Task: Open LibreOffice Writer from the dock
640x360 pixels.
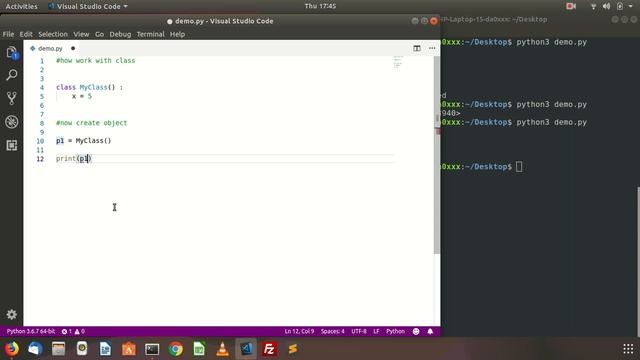Action: pos(105,349)
